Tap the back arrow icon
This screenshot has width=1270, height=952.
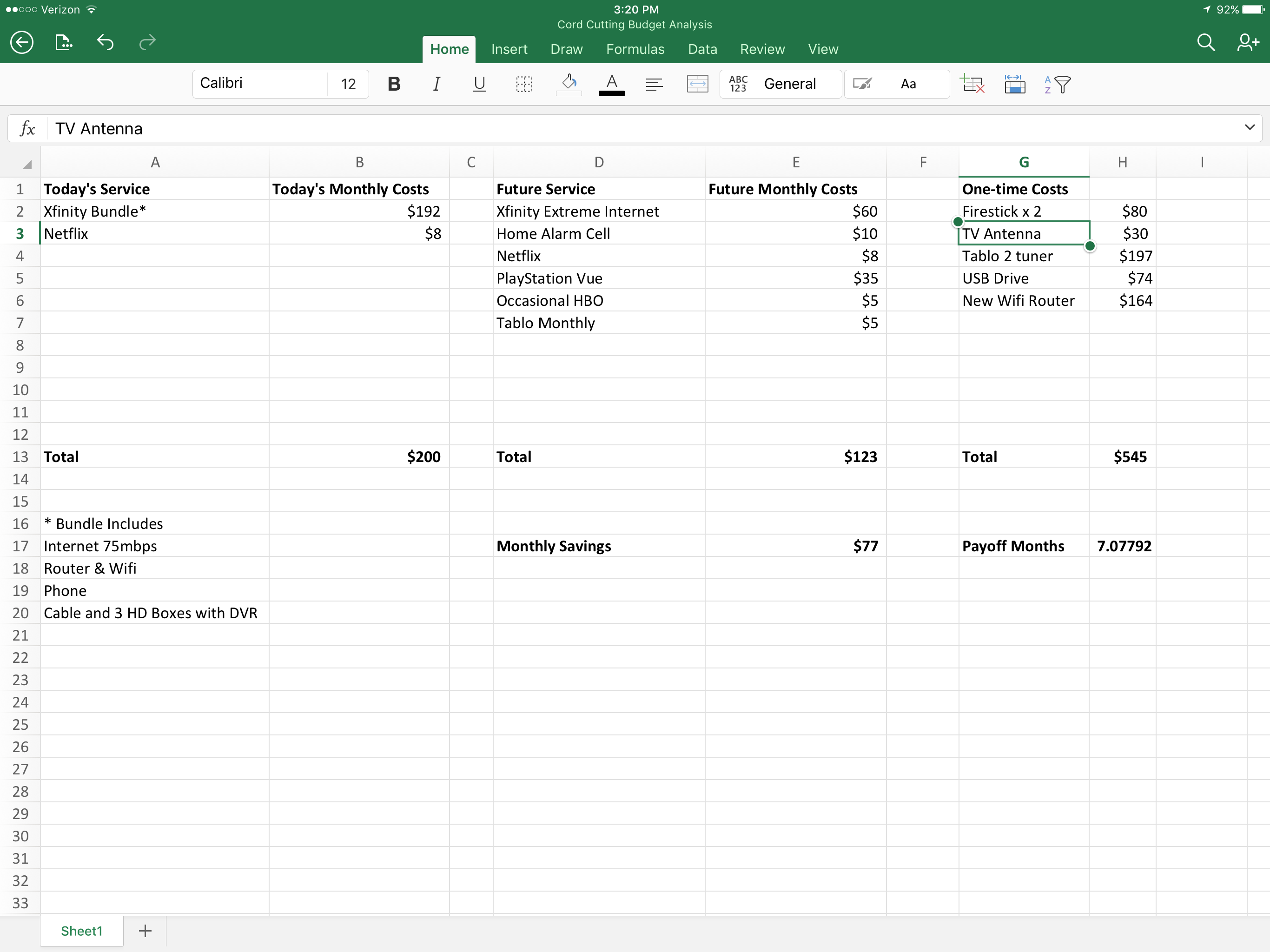click(x=22, y=42)
